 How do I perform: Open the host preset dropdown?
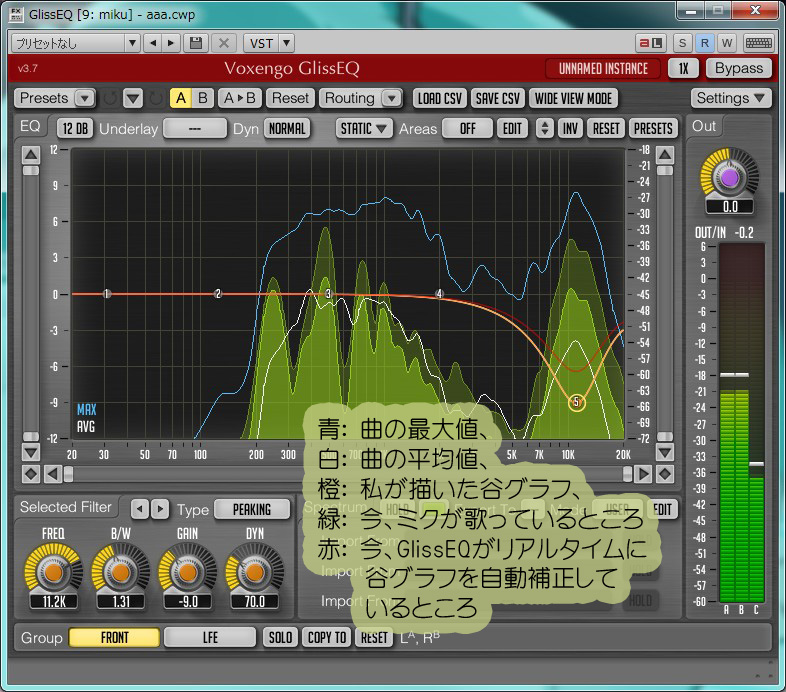click(132, 43)
